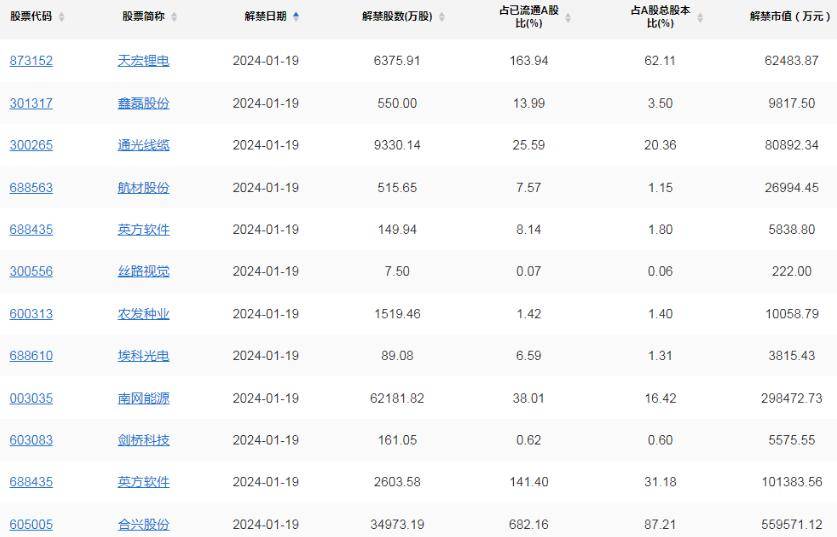View 埃科光电 stock details
Screen dimensions: 837x537
click(x=143, y=356)
